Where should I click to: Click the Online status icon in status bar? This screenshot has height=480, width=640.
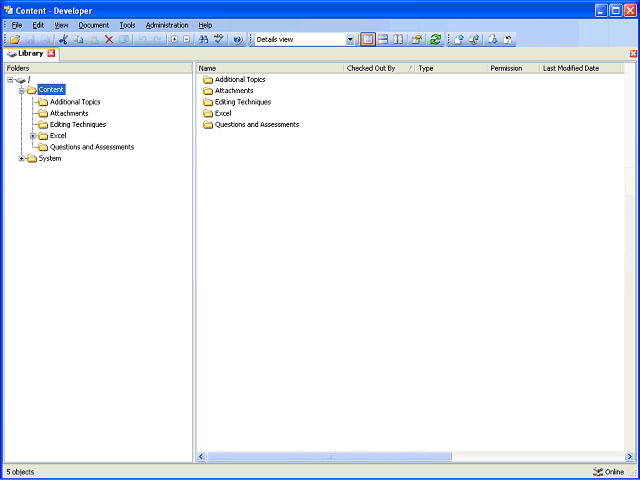598,471
